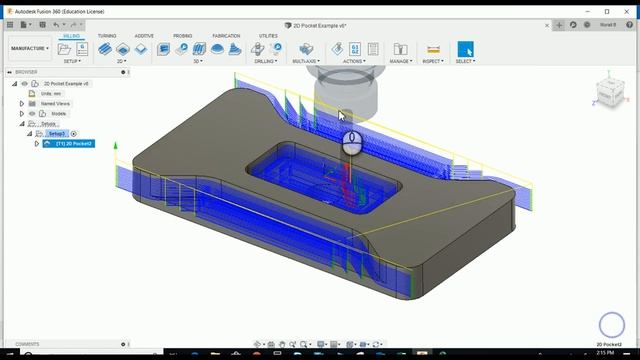This screenshot has height=360, width=640.
Task: Click the NC program icon in Setup group
Action: click(82, 49)
